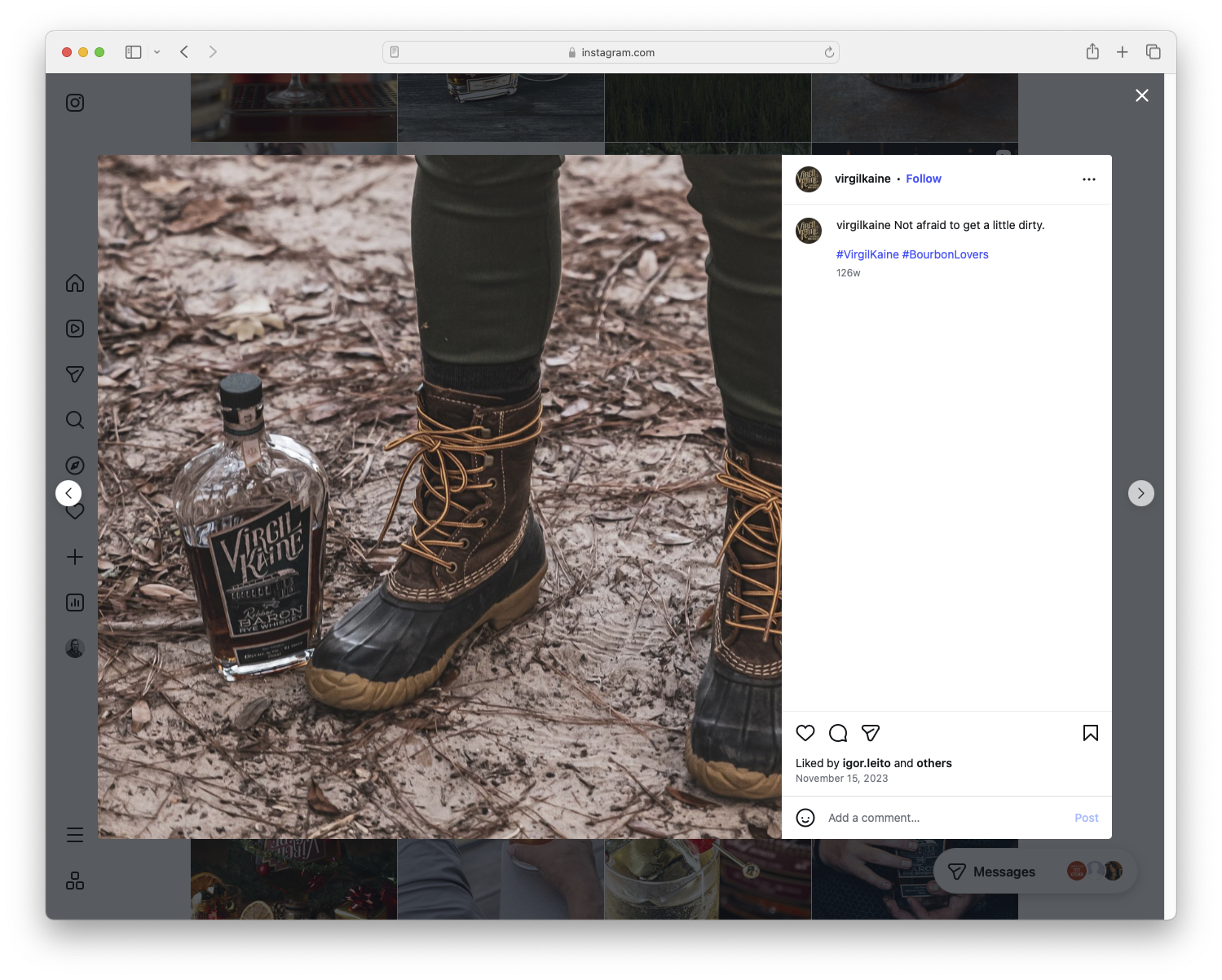Image resolution: width=1222 pixels, height=980 pixels.
Task: Open the Reels section
Action: [x=74, y=329]
